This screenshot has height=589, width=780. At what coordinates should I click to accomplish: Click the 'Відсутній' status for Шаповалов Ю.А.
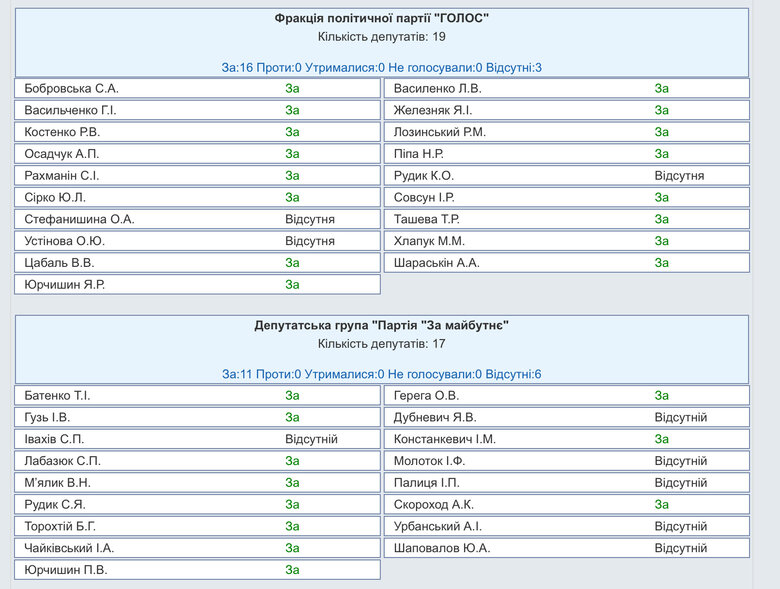(681, 549)
